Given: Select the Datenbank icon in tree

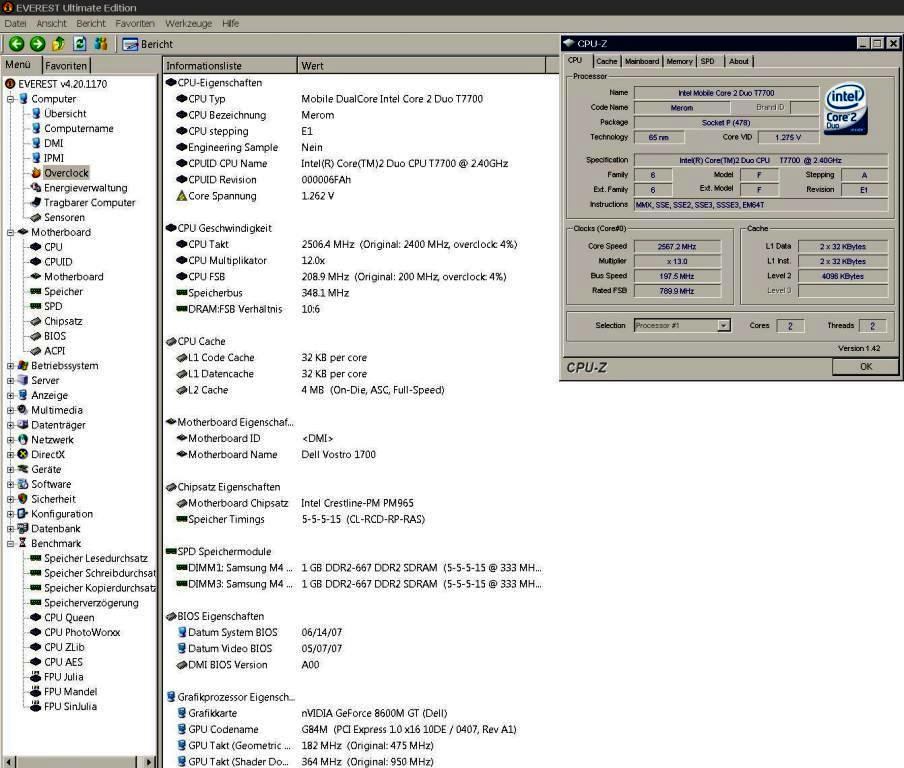Looking at the screenshot, I should [23, 528].
